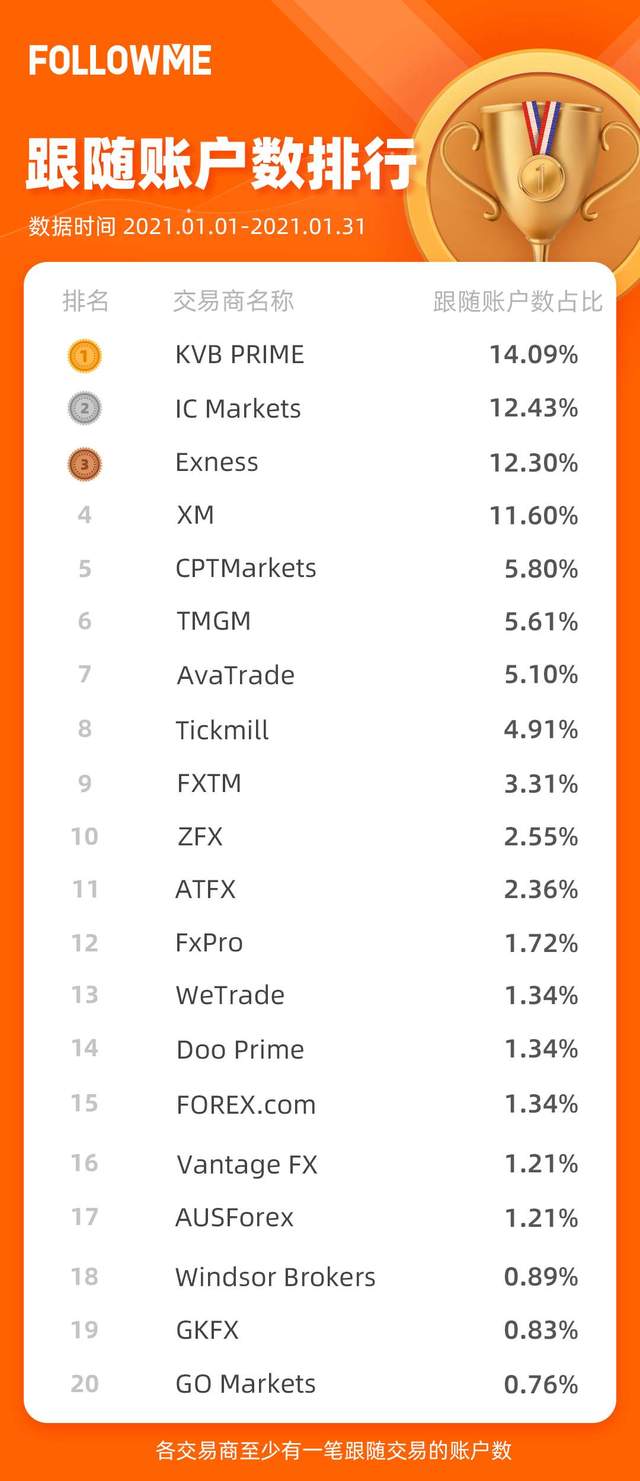Screen dimensions: 640x1481
Task: Click the Windsor Brokers name
Action: click(276, 1277)
